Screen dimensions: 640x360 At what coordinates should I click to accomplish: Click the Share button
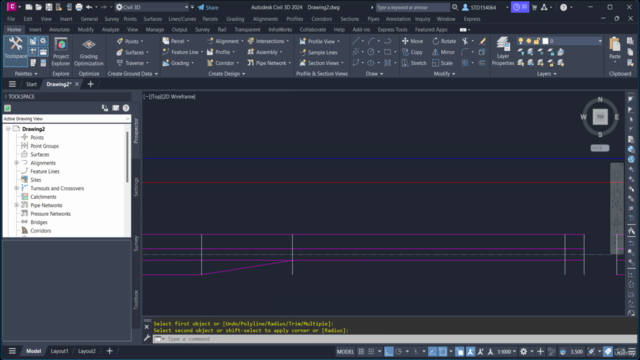point(208,7)
